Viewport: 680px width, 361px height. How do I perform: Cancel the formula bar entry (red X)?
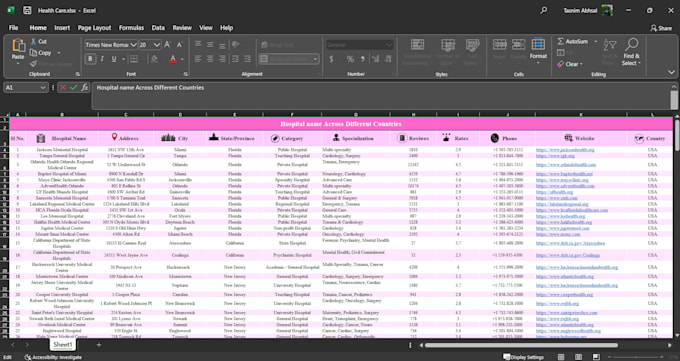63,87
